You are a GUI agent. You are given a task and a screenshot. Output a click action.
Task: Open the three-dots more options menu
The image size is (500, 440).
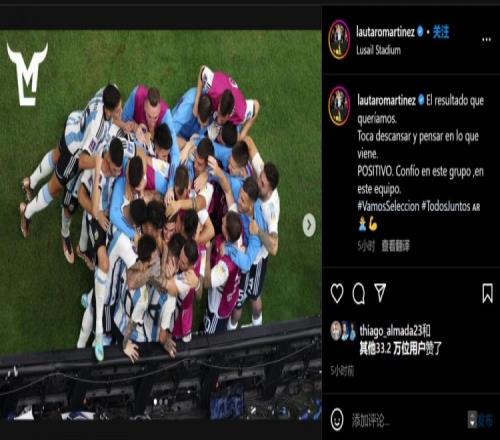486,40
